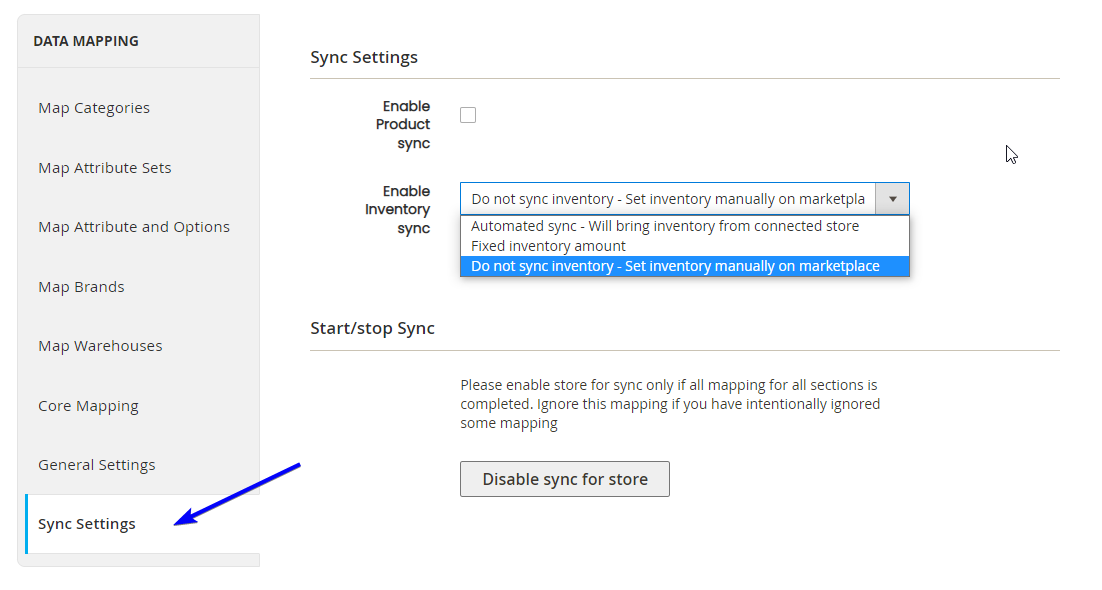1102x590 pixels.
Task: Click the DATA MAPPING panel header
Action: coord(138,41)
